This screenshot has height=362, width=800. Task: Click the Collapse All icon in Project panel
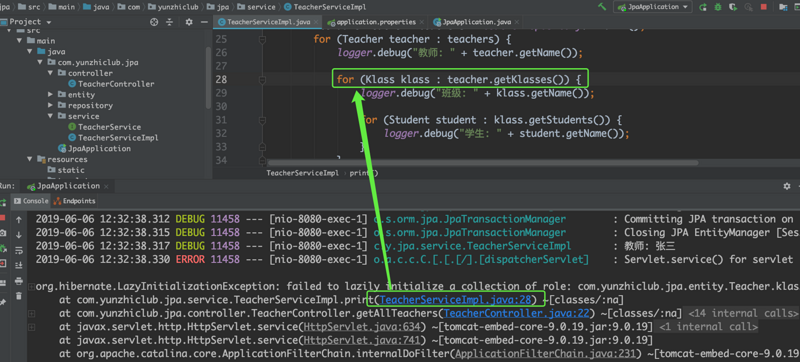[169, 22]
